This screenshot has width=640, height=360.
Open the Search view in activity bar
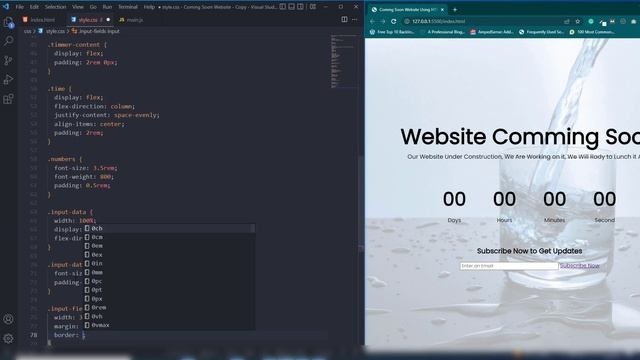pyautogui.click(x=9, y=41)
